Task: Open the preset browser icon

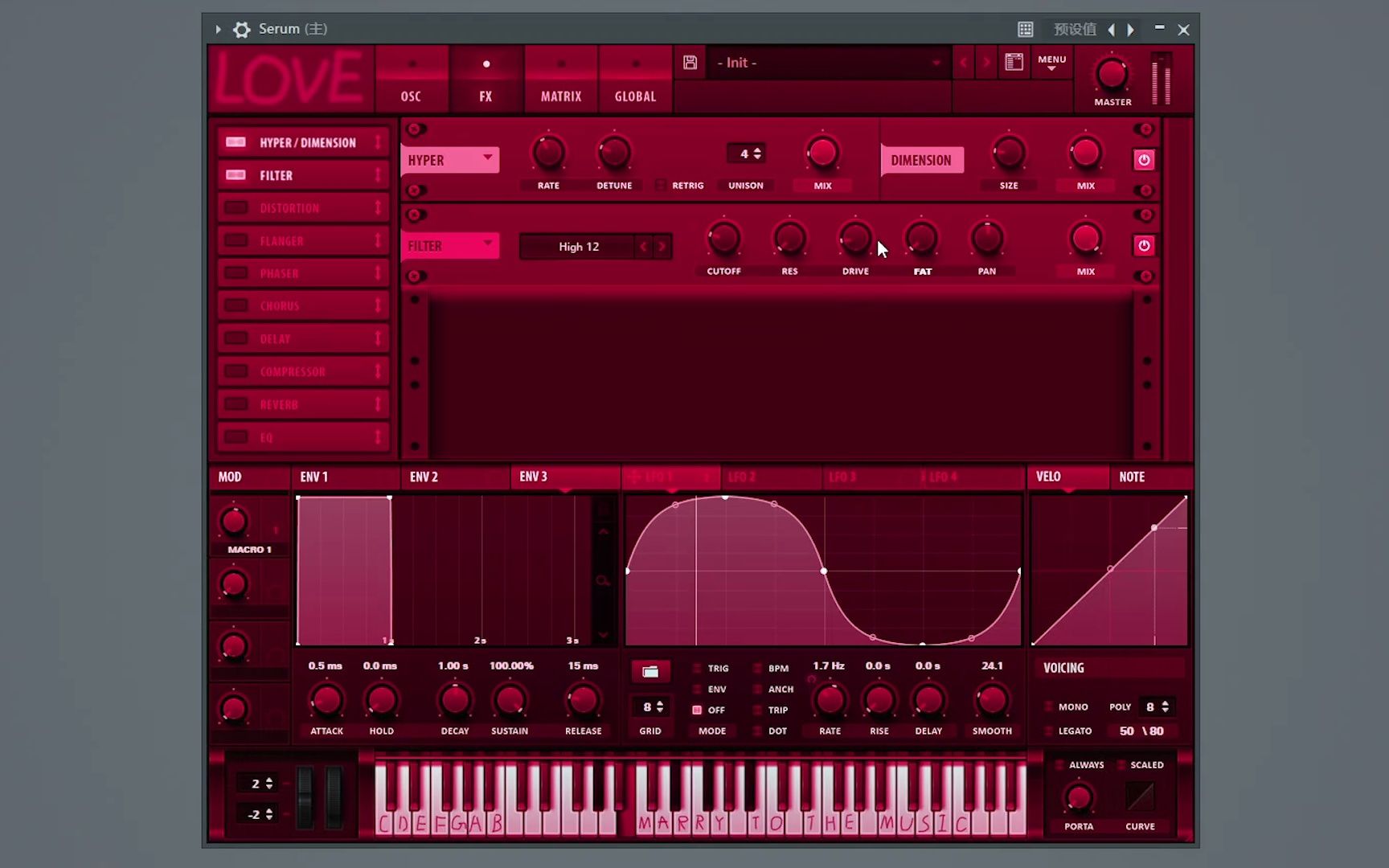Action: [1014, 62]
